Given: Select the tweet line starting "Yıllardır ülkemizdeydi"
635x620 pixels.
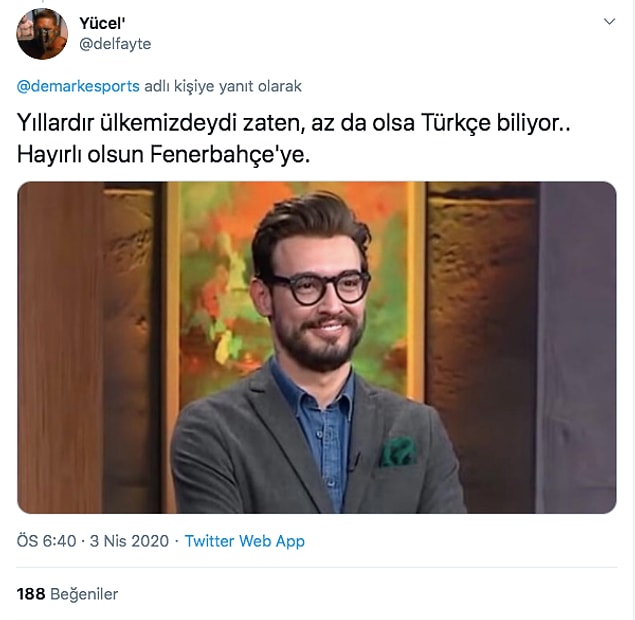Looking at the screenshot, I should coord(293,122).
